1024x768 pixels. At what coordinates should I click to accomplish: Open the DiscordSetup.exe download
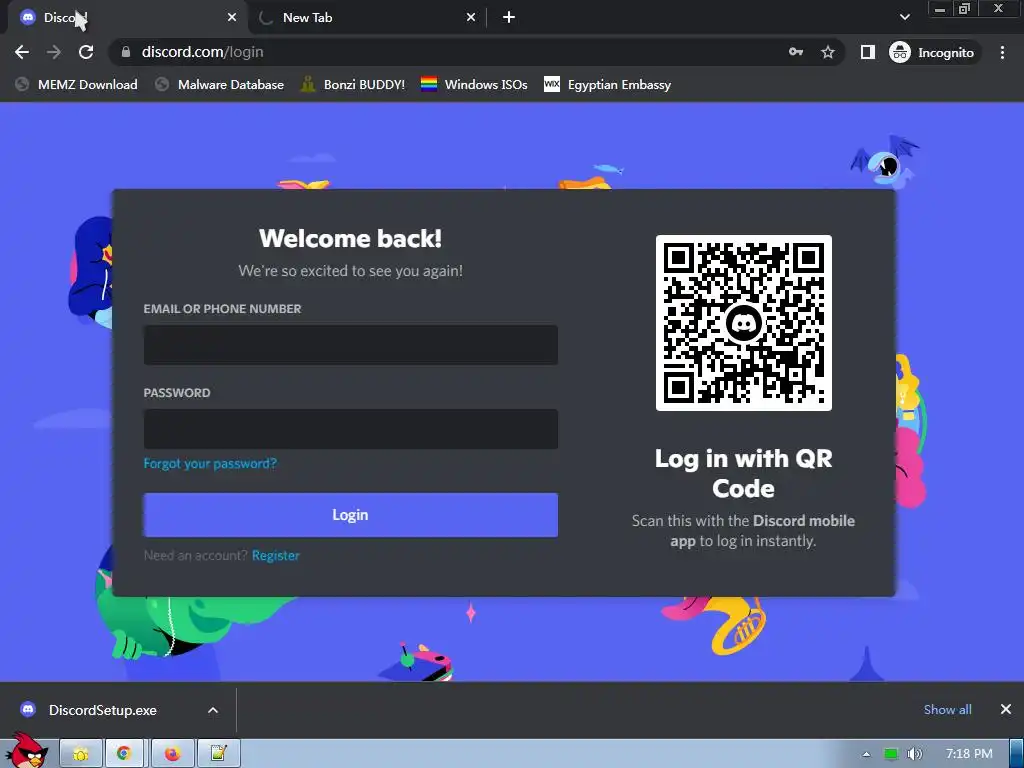point(103,710)
